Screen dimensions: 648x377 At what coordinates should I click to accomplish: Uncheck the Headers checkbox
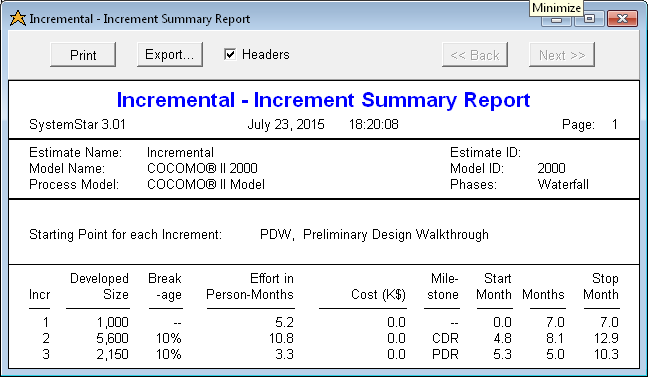click(230, 54)
